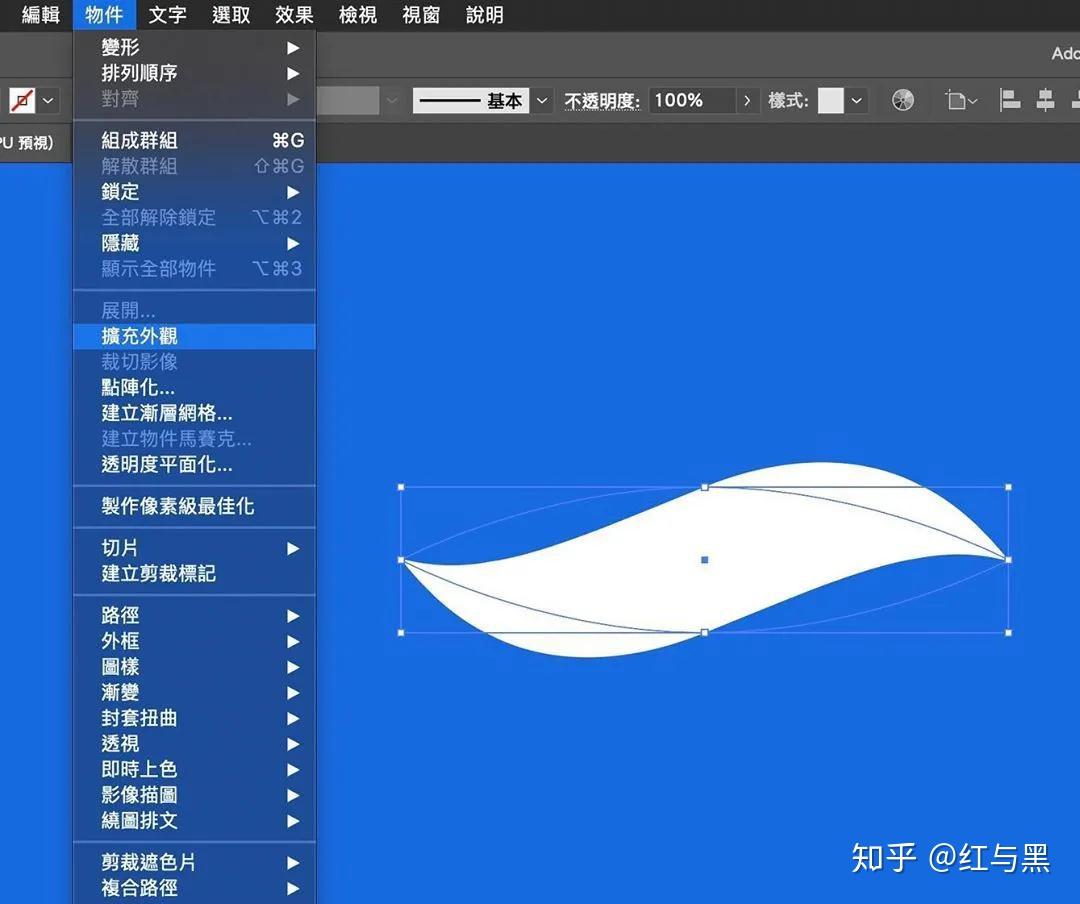This screenshot has width=1080, height=904.
Task: Click 製作像素級最佳化 menu item
Action: click(x=178, y=507)
